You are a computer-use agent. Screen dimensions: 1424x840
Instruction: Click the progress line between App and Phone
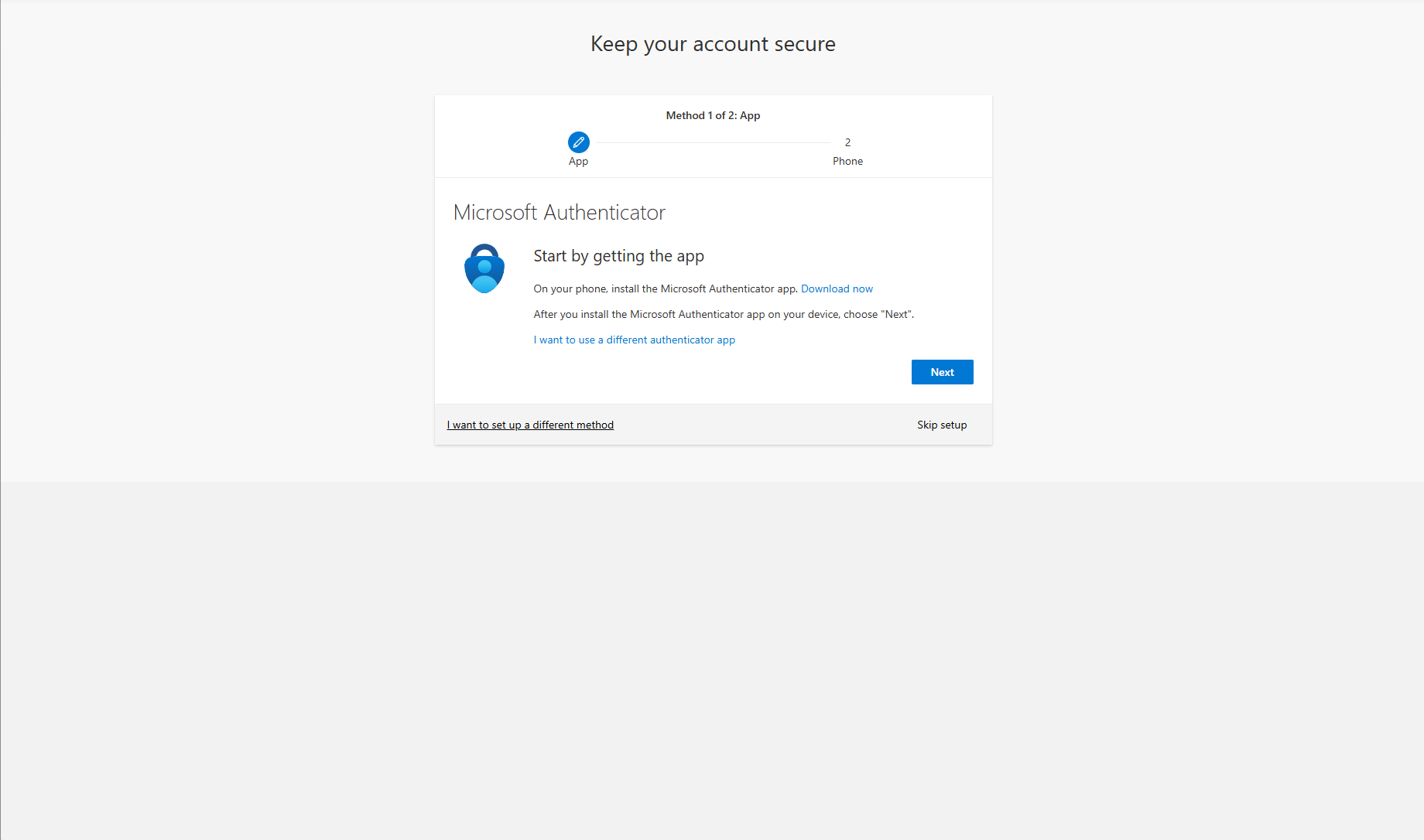[712, 142]
